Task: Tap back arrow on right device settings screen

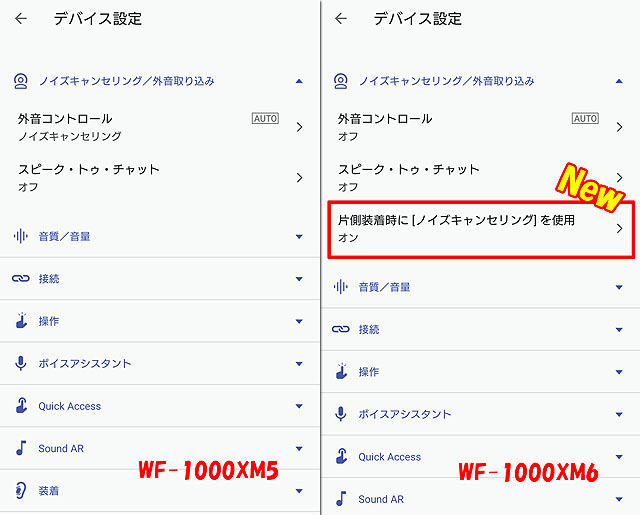Action: (341, 18)
